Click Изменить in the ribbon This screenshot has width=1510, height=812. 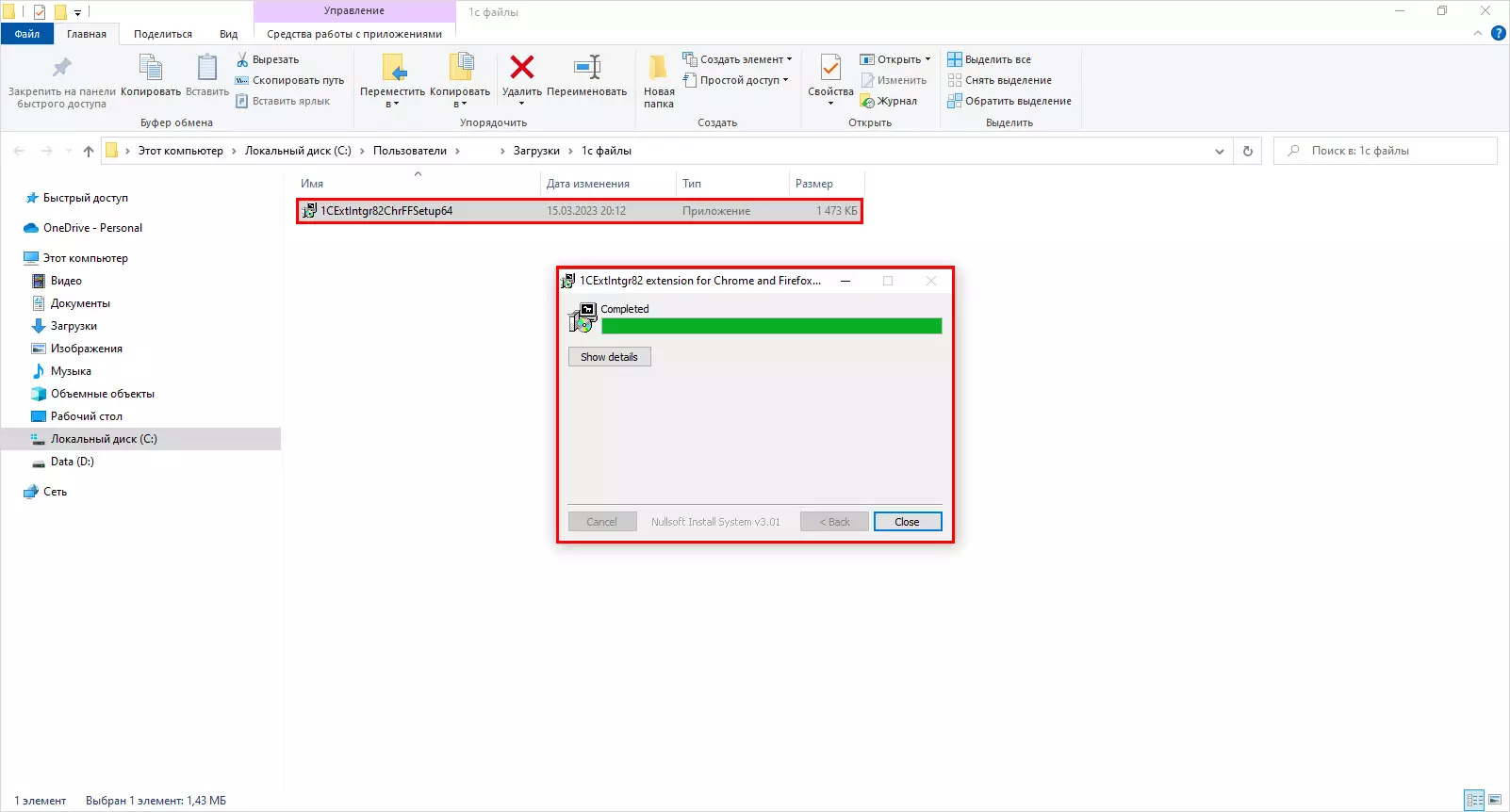click(x=894, y=80)
